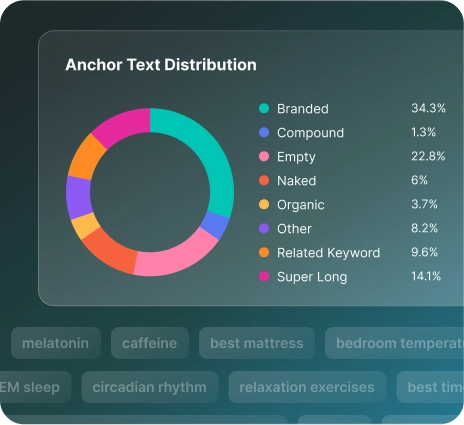Click the Related Keyword legend label

click(x=328, y=253)
